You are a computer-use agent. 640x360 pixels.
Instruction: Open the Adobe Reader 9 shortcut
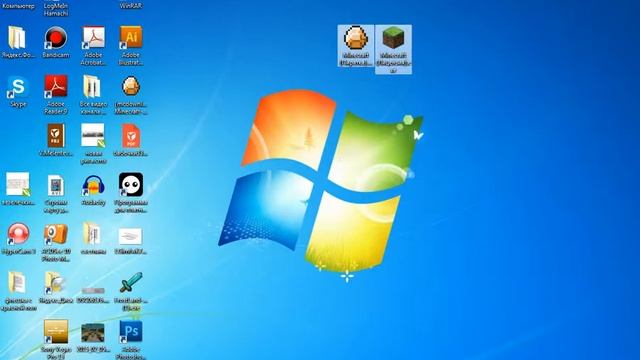56,87
